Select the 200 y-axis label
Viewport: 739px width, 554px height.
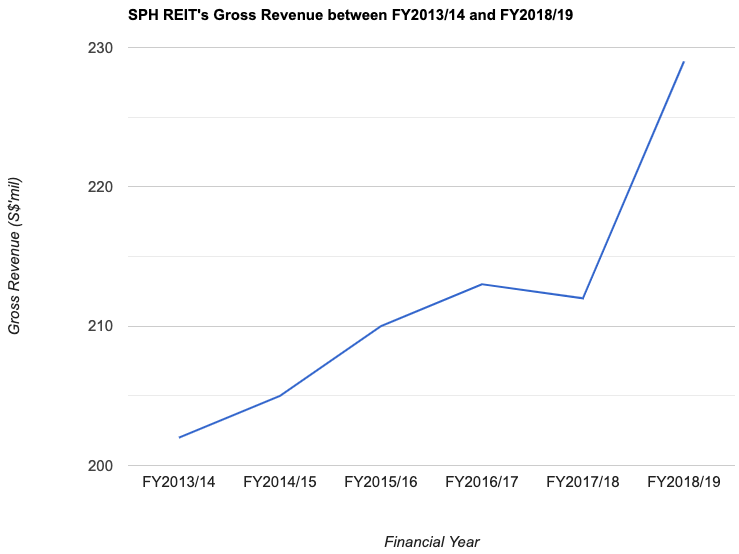100,466
